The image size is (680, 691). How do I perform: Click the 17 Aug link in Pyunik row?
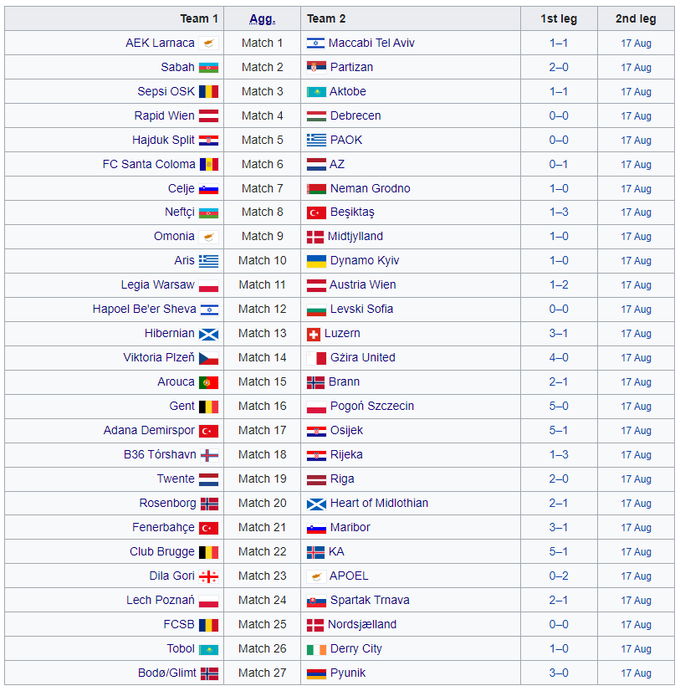coord(636,674)
